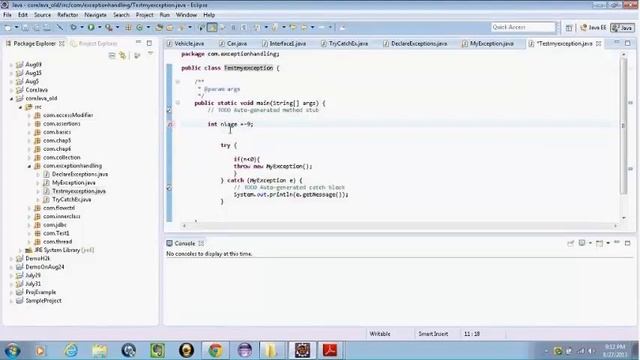Toggle Link with Editor in Package Explorer
Image resolution: width=640 pixels, height=360 pixels.
(x=122, y=55)
